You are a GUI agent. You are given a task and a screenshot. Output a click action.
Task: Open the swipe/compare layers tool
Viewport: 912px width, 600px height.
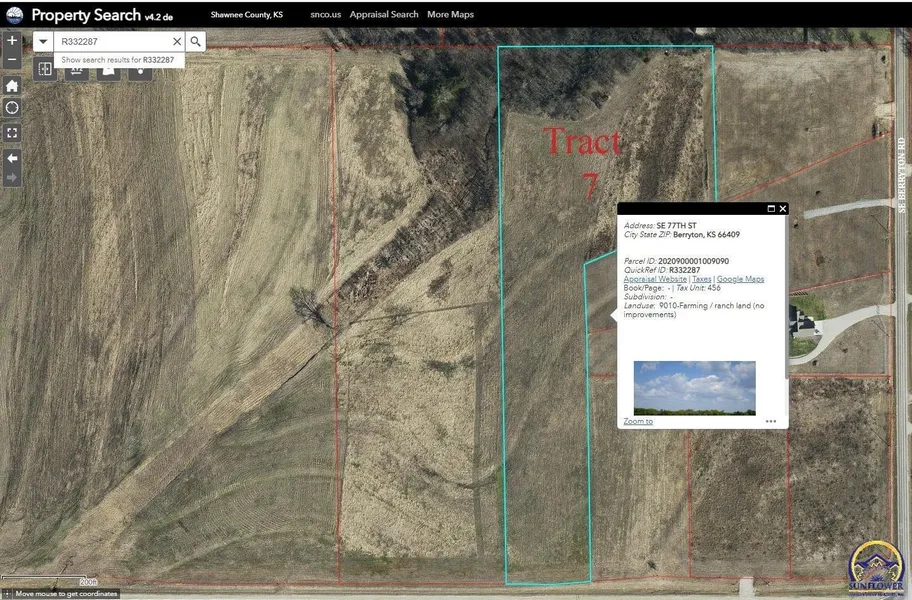(x=45, y=68)
